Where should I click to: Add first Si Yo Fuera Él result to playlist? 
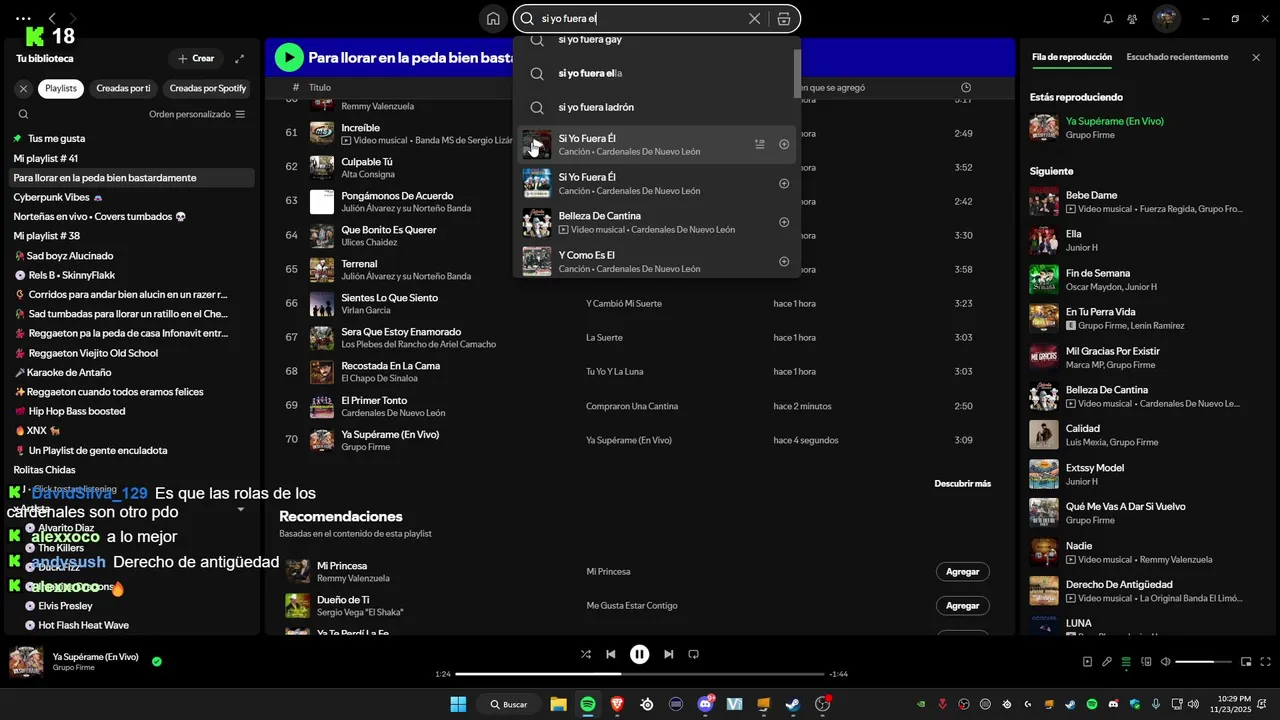pyautogui.click(x=784, y=144)
